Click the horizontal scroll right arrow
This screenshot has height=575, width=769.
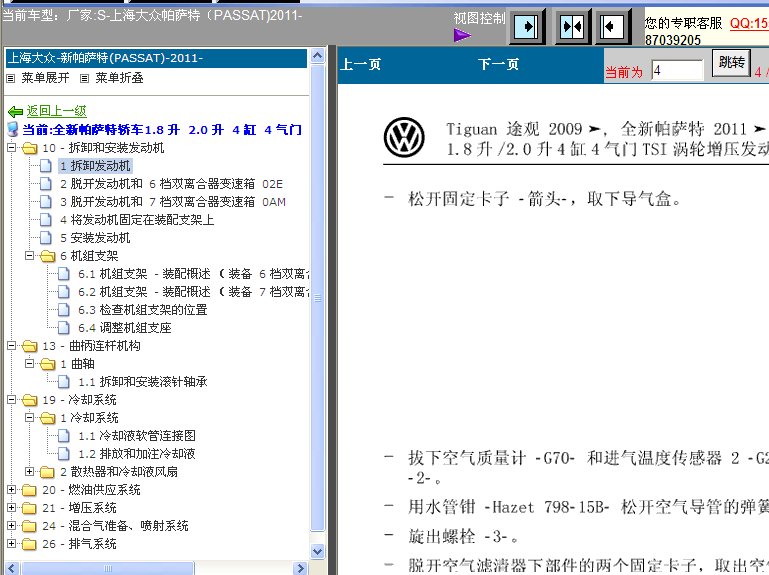[300, 569]
